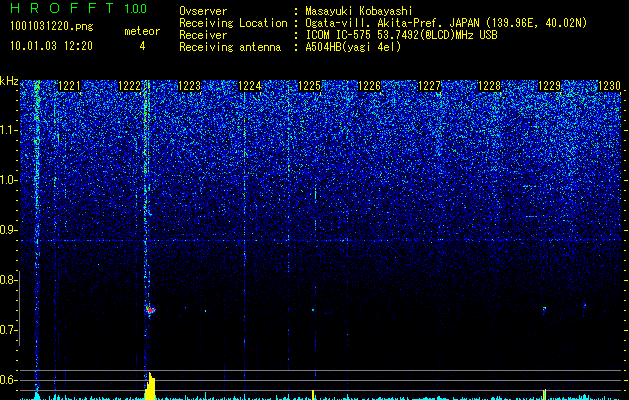Viewport: 629px width, 400px height.
Task: Click the 0.9 kHz axis label
Action: 9,230
